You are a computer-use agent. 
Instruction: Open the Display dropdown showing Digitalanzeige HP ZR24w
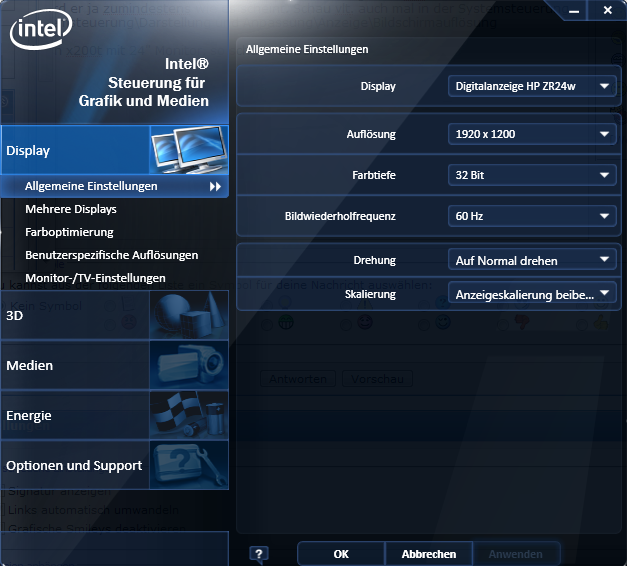(x=532, y=86)
